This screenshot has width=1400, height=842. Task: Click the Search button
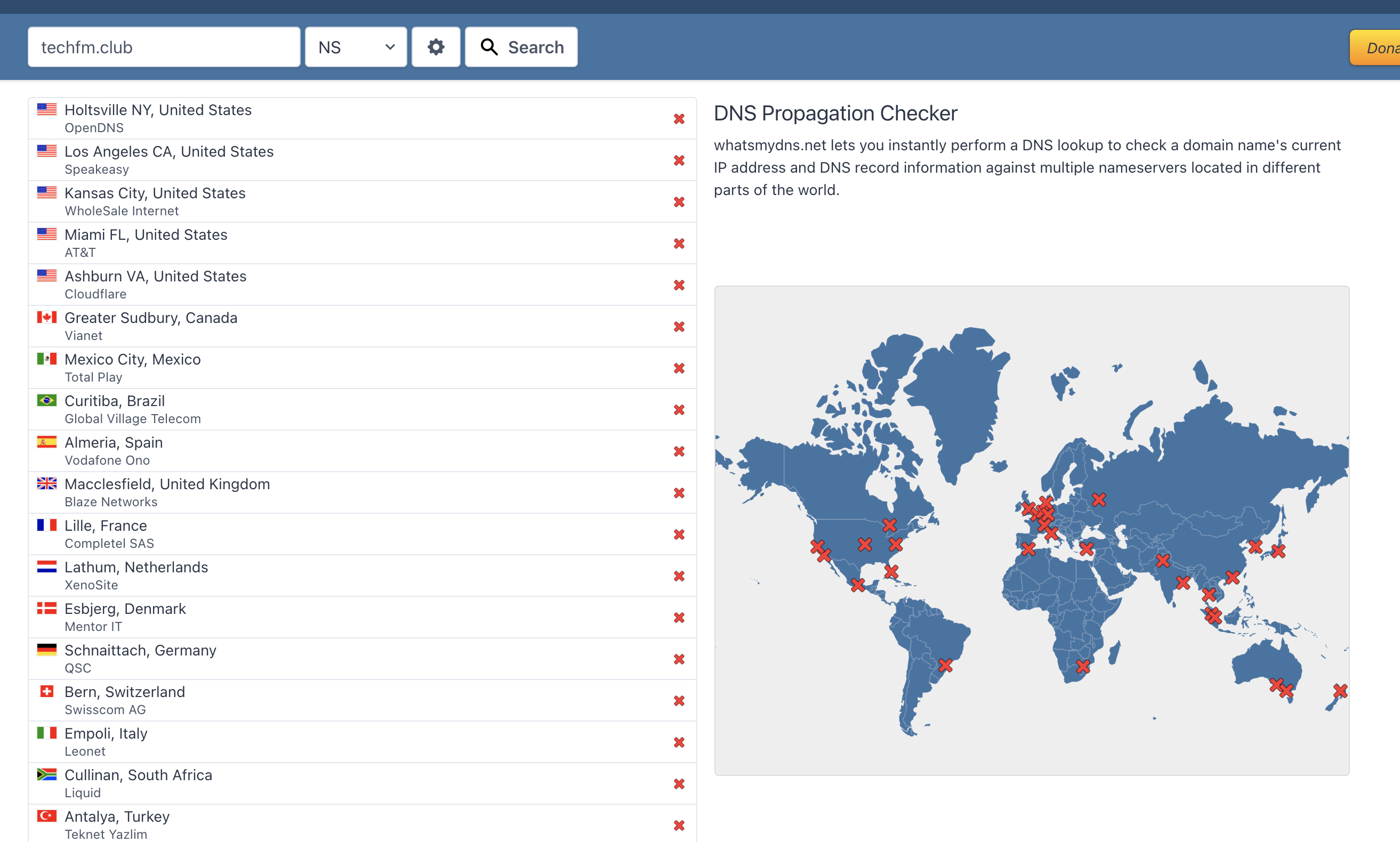click(521, 47)
